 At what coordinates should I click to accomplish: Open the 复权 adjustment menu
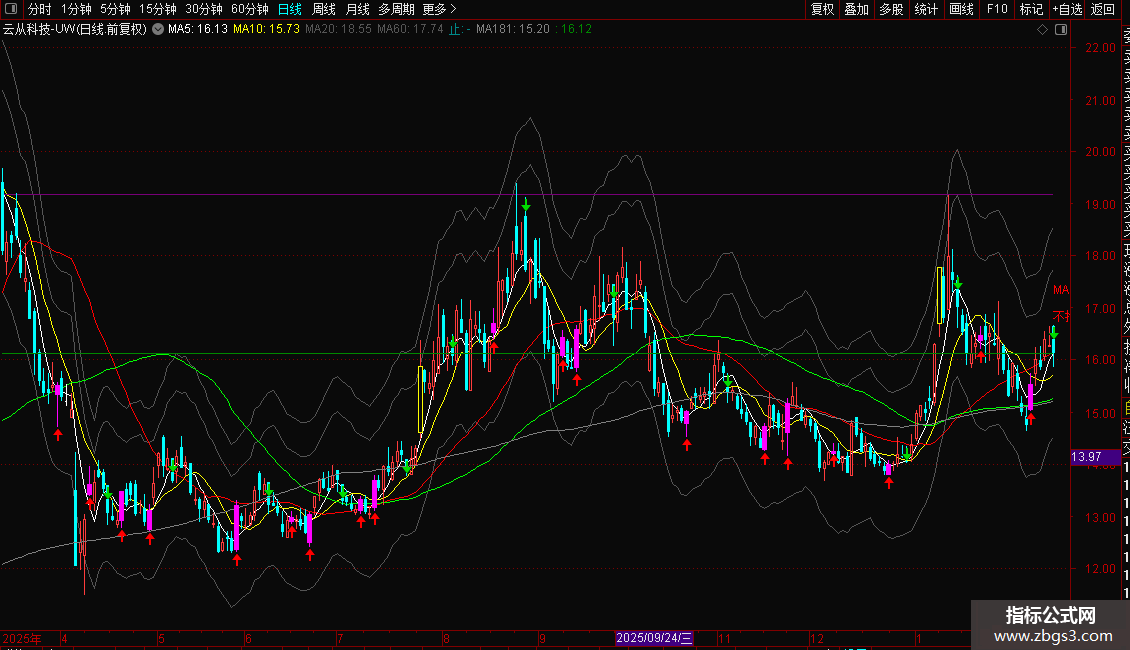822,9
